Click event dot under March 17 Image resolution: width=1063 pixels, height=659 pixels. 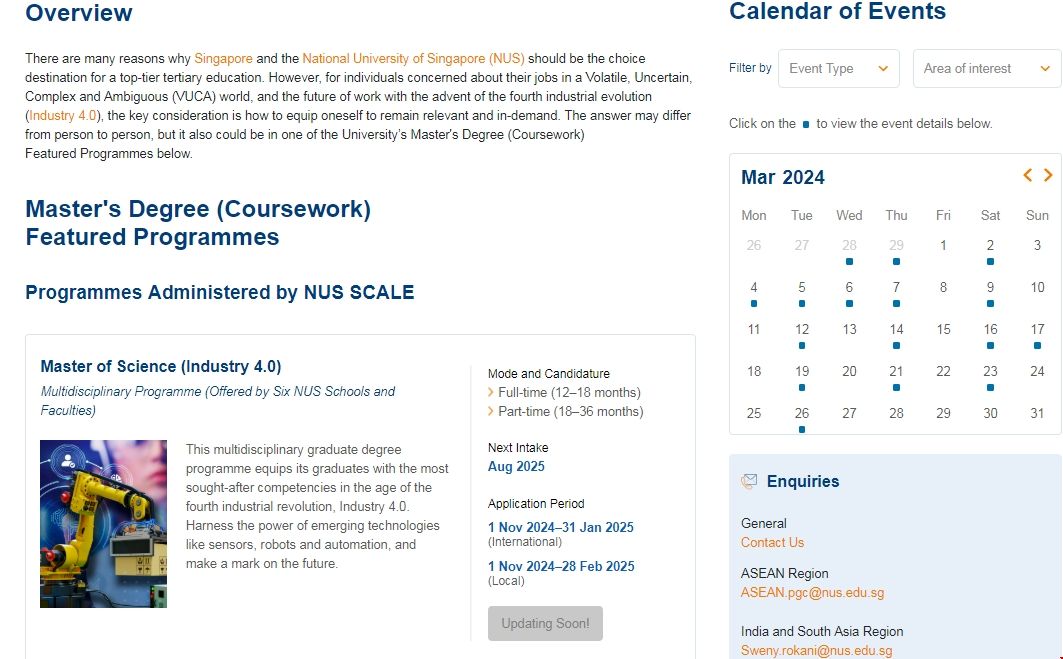[1037, 346]
